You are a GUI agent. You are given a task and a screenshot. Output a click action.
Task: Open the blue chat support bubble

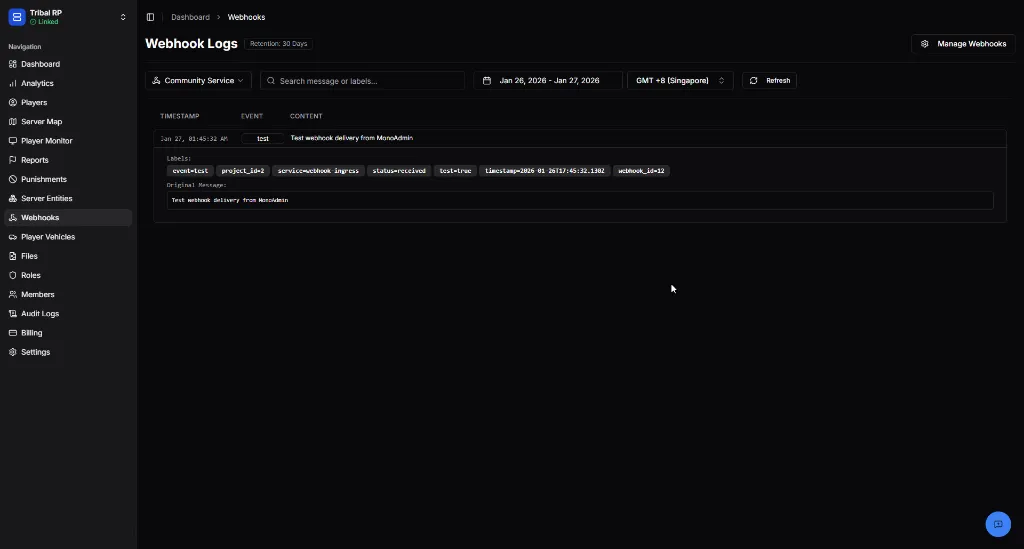pyautogui.click(x=998, y=524)
